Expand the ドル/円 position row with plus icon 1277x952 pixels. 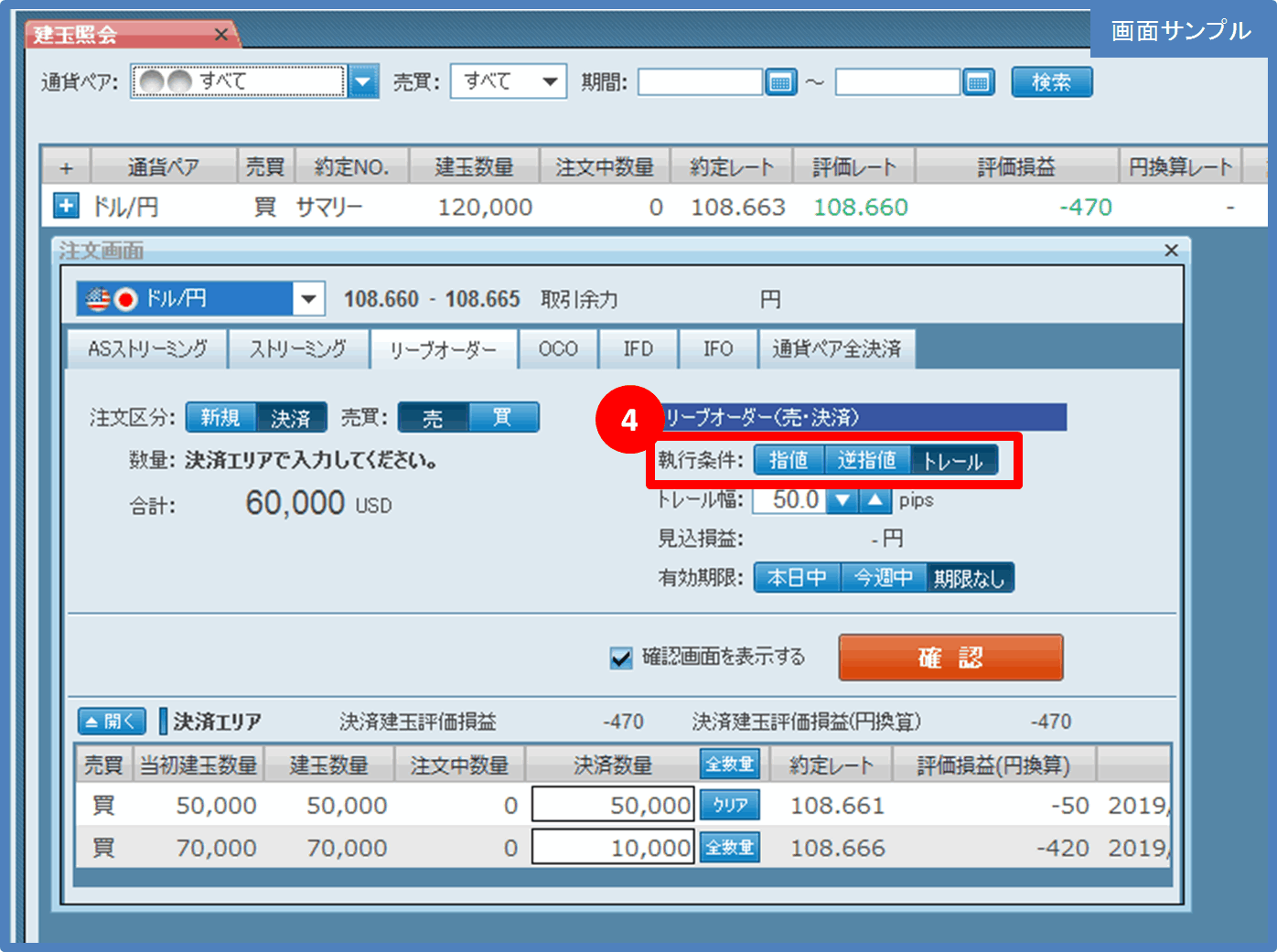tap(66, 206)
